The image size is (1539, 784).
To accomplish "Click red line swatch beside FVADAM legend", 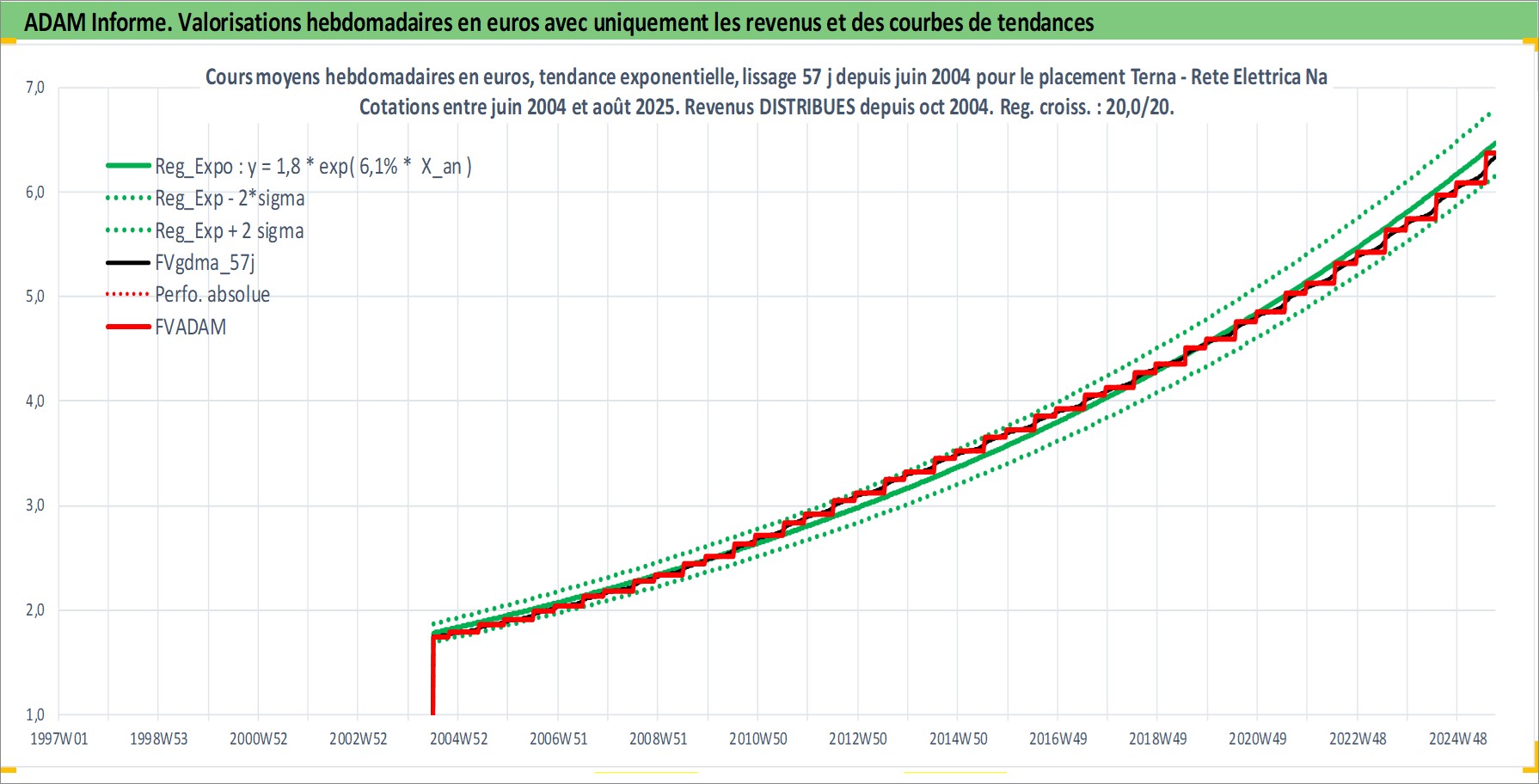I will (x=128, y=327).
